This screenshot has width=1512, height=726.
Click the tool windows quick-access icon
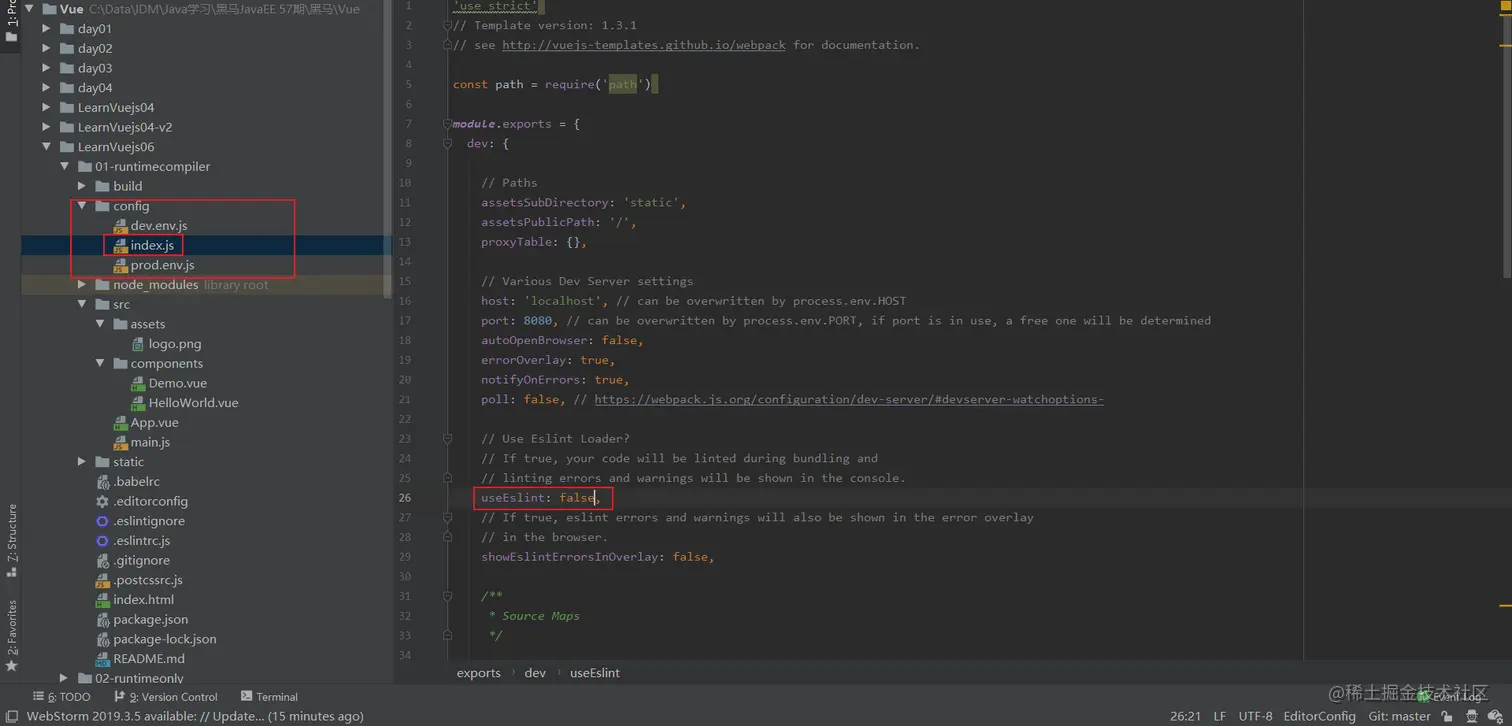(x=12, y=716)
